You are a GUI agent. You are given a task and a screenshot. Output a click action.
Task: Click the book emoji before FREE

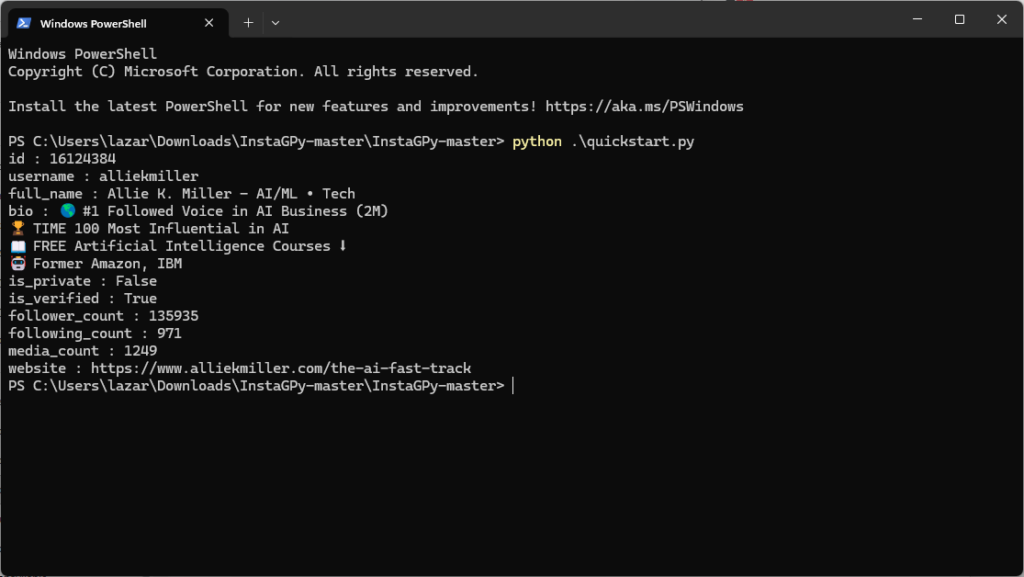pos(16,246)
